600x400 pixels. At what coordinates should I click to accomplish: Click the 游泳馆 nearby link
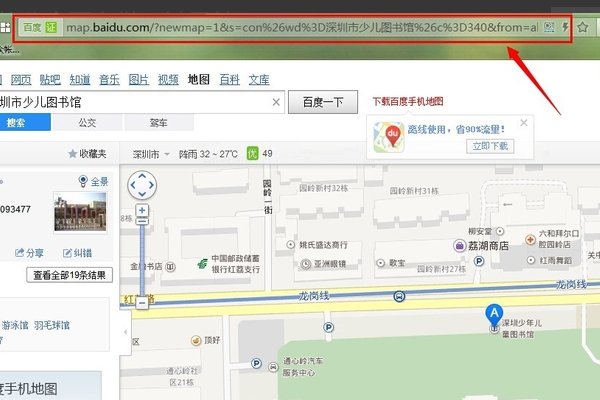pos(15,325)
